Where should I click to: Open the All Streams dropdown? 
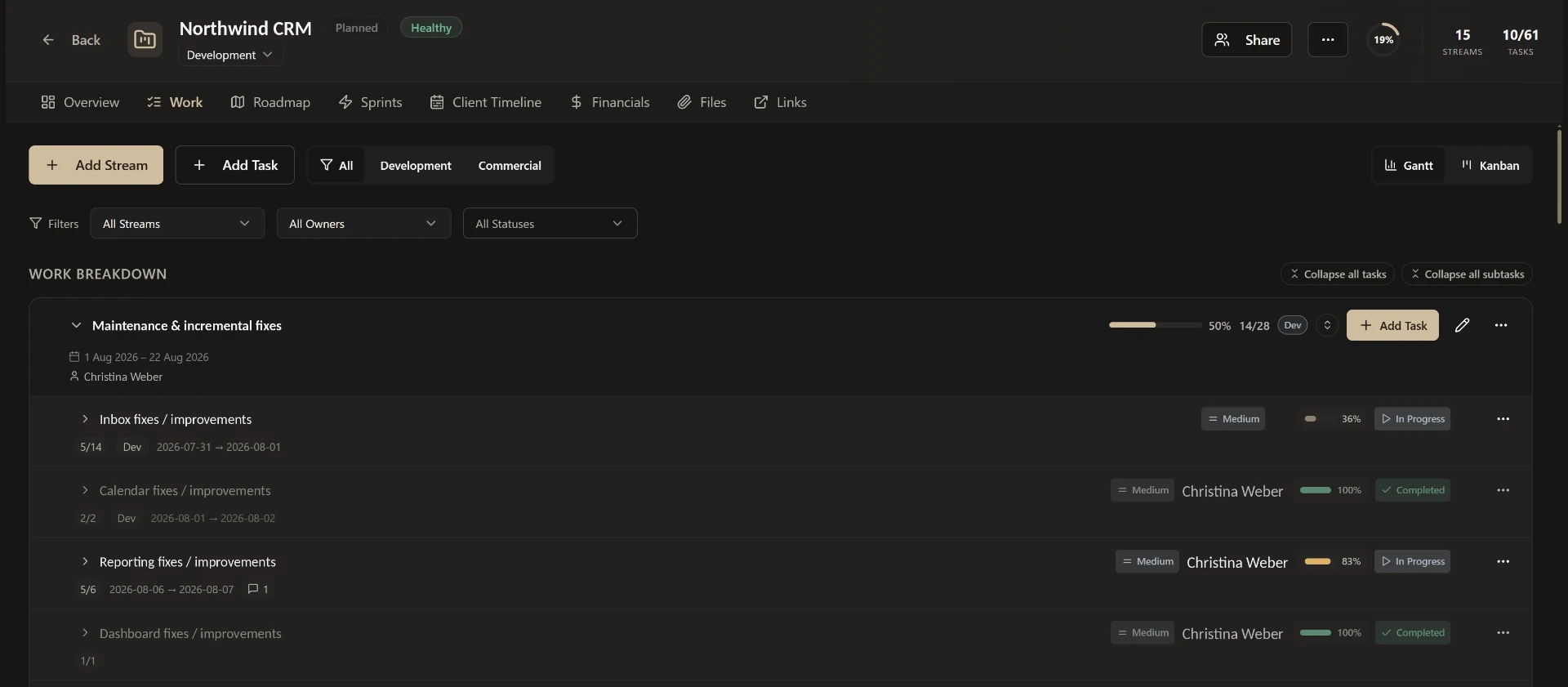pyautogui.click(x=177, y=223)
